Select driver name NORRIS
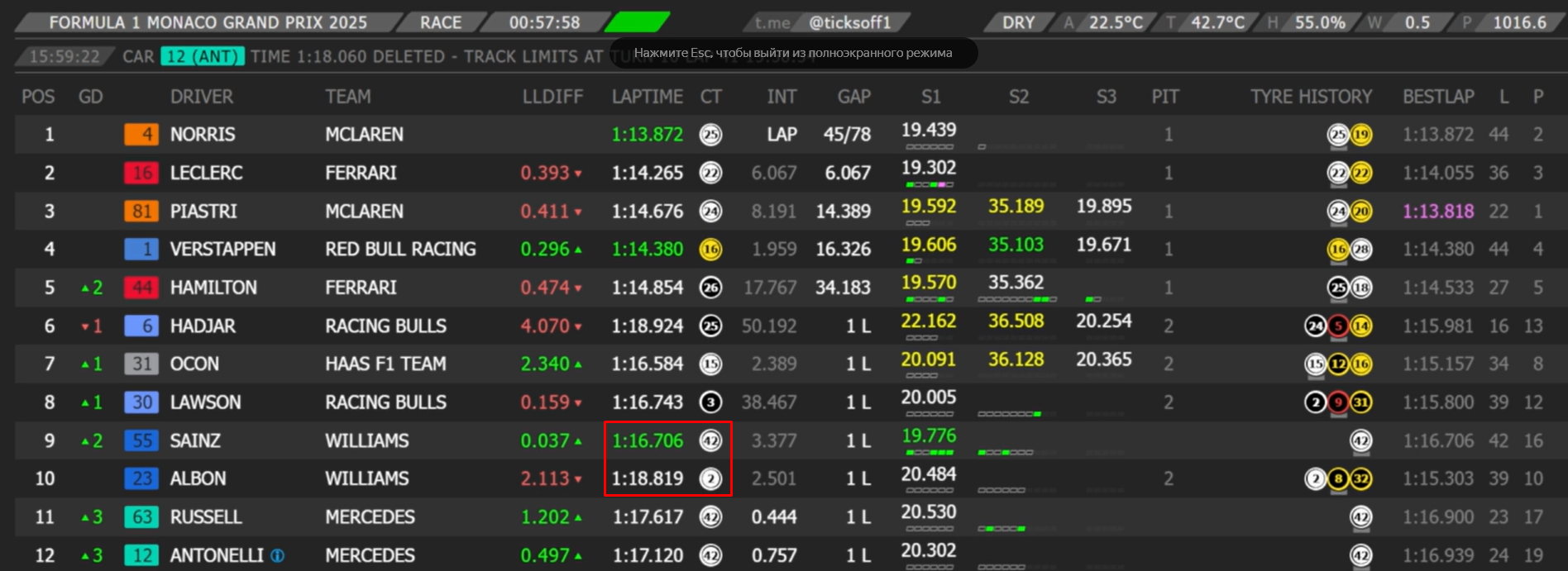 point(203,135)
